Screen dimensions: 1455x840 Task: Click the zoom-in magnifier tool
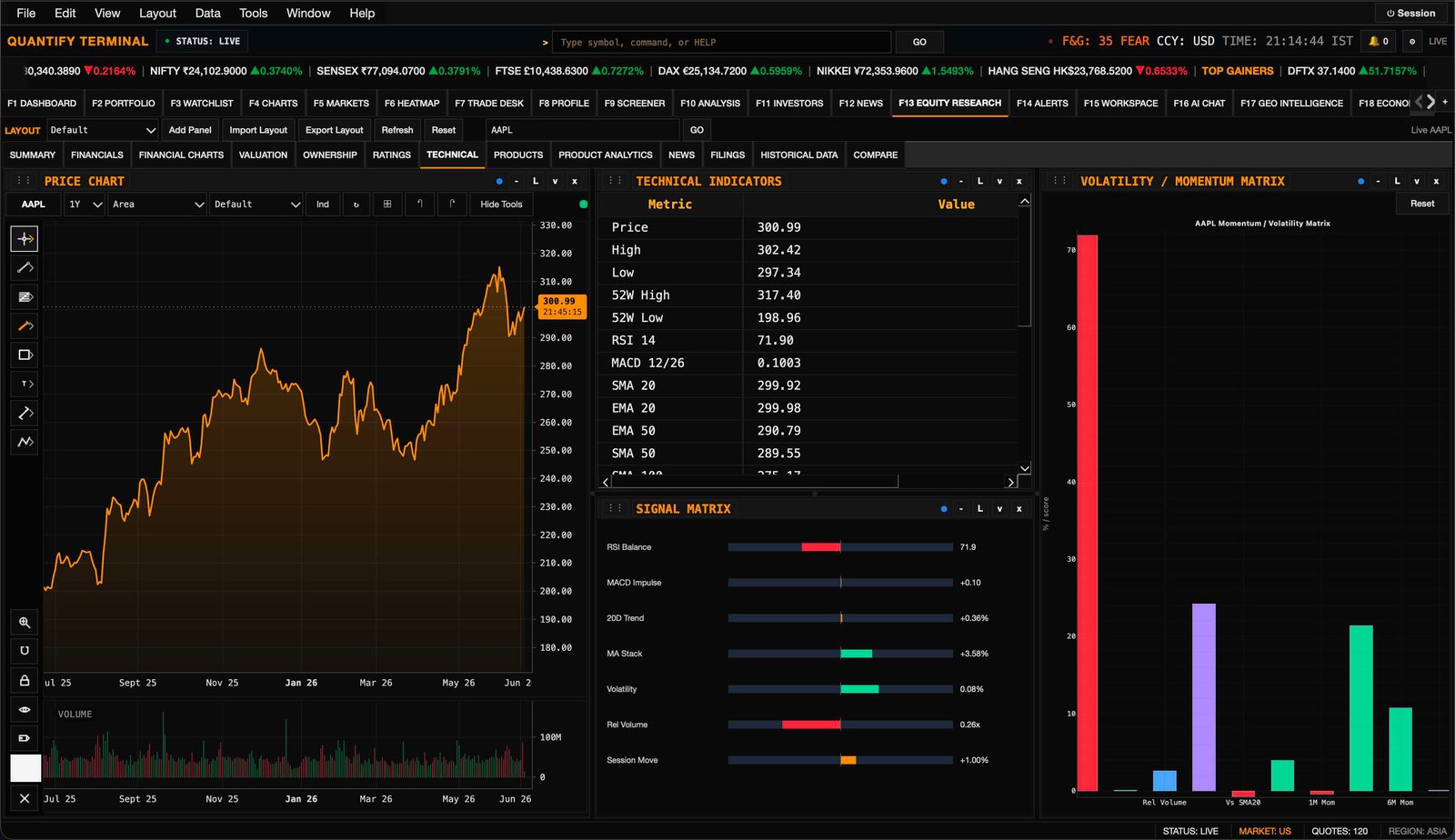pos(25,622)
